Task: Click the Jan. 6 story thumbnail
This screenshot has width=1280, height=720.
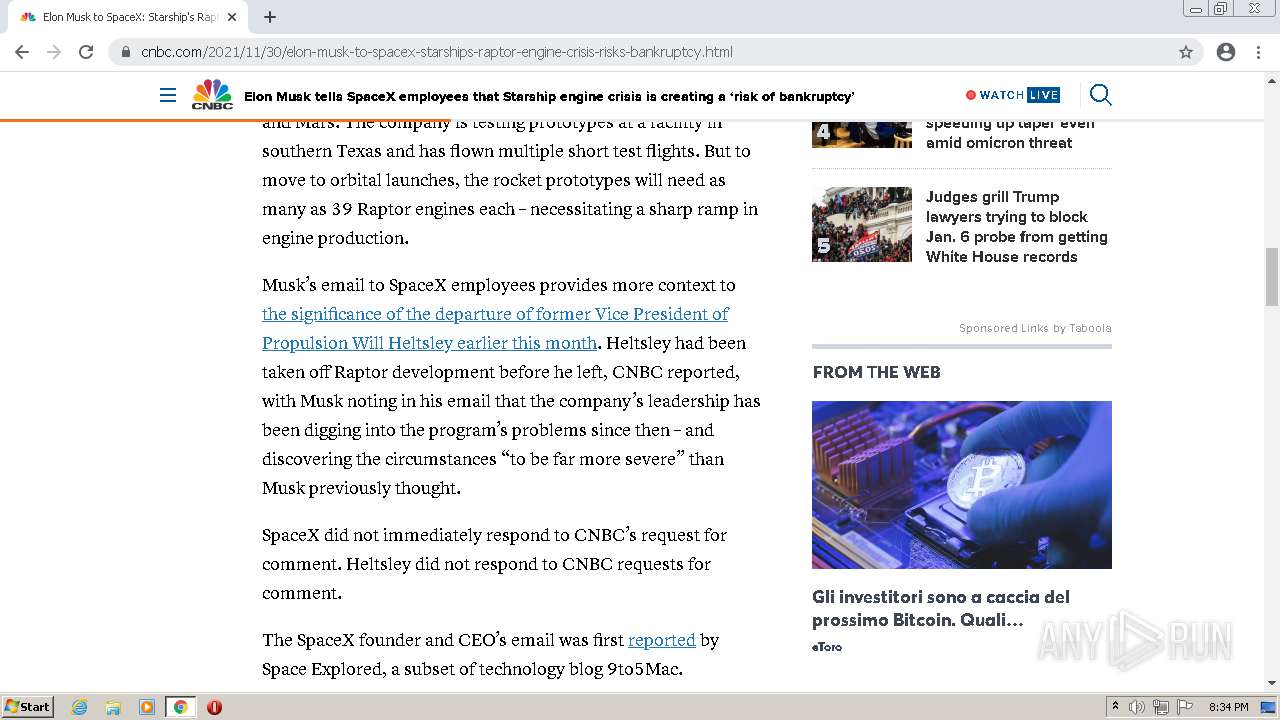Action: (x=862, y=224)
